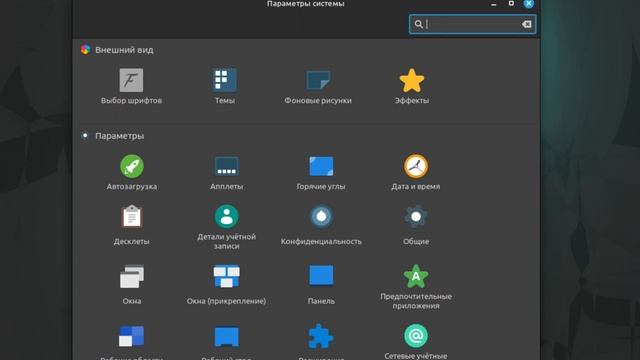Open the Панель panel icon
This screenshot has height=360, width=640.
(321, 276)
